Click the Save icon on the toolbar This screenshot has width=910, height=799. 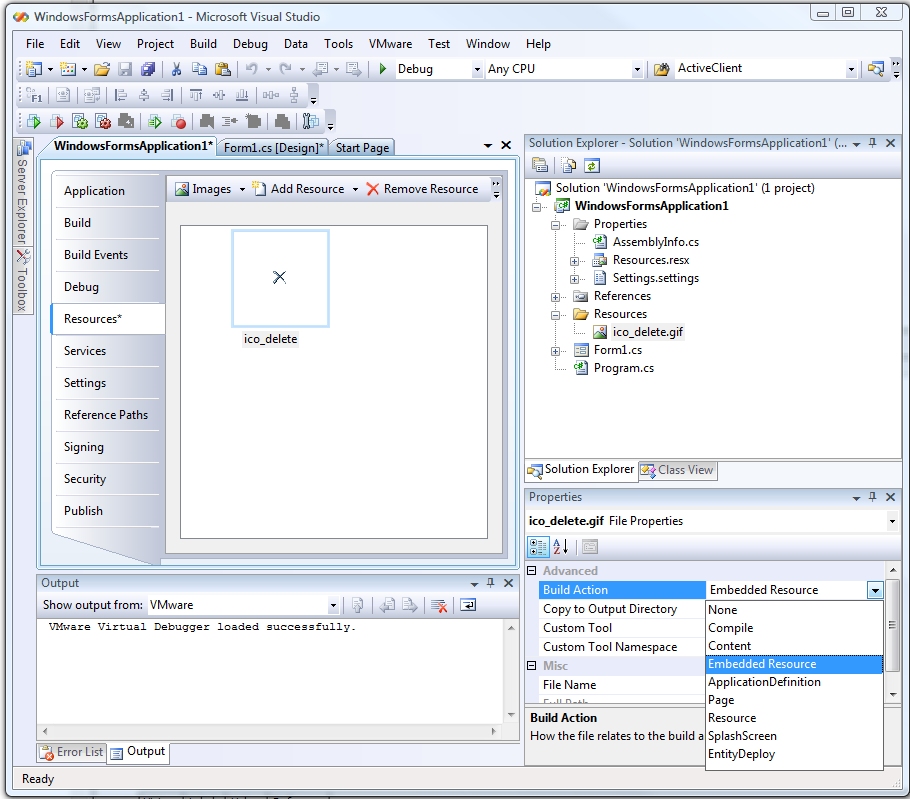[124, 68]
